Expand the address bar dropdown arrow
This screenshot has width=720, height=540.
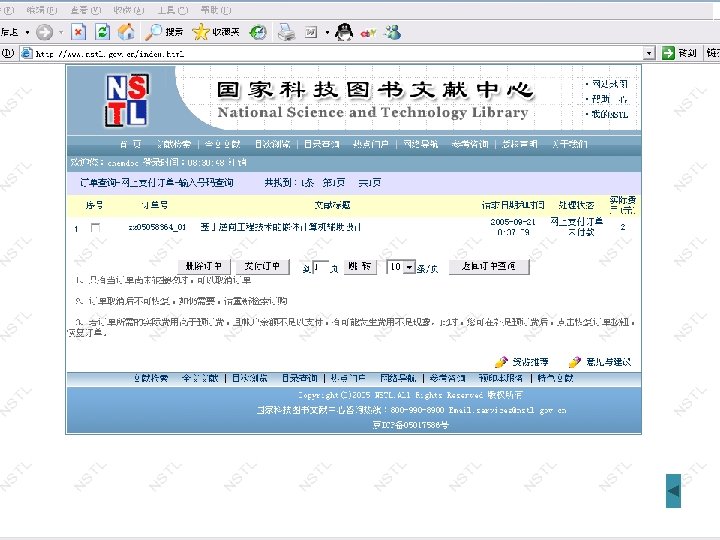[x=649, y=54]
